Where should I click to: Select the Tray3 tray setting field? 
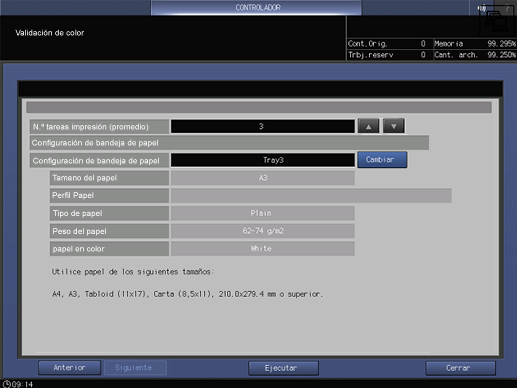[263, 160]
